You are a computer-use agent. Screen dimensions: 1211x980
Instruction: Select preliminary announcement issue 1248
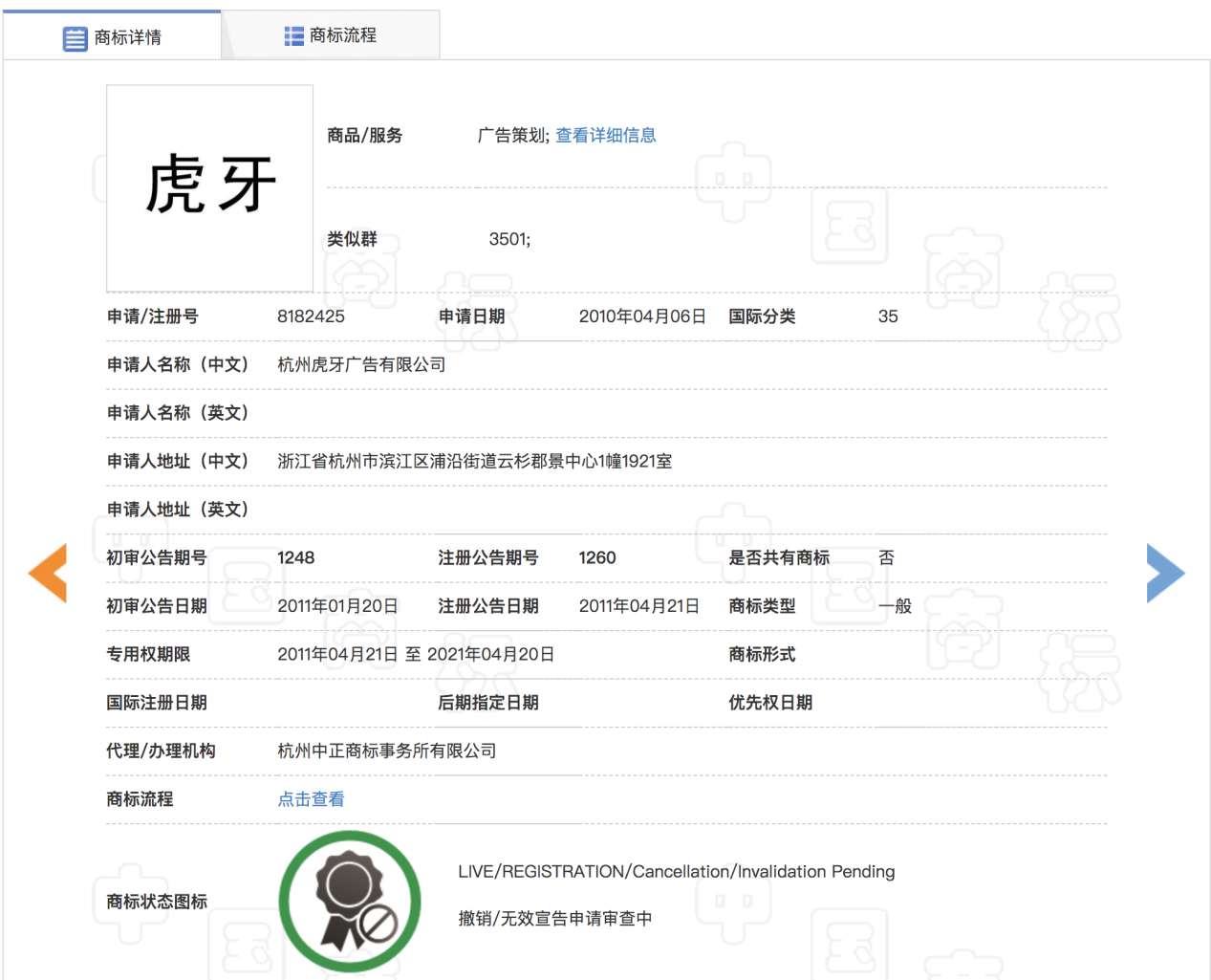coord(296,557)
